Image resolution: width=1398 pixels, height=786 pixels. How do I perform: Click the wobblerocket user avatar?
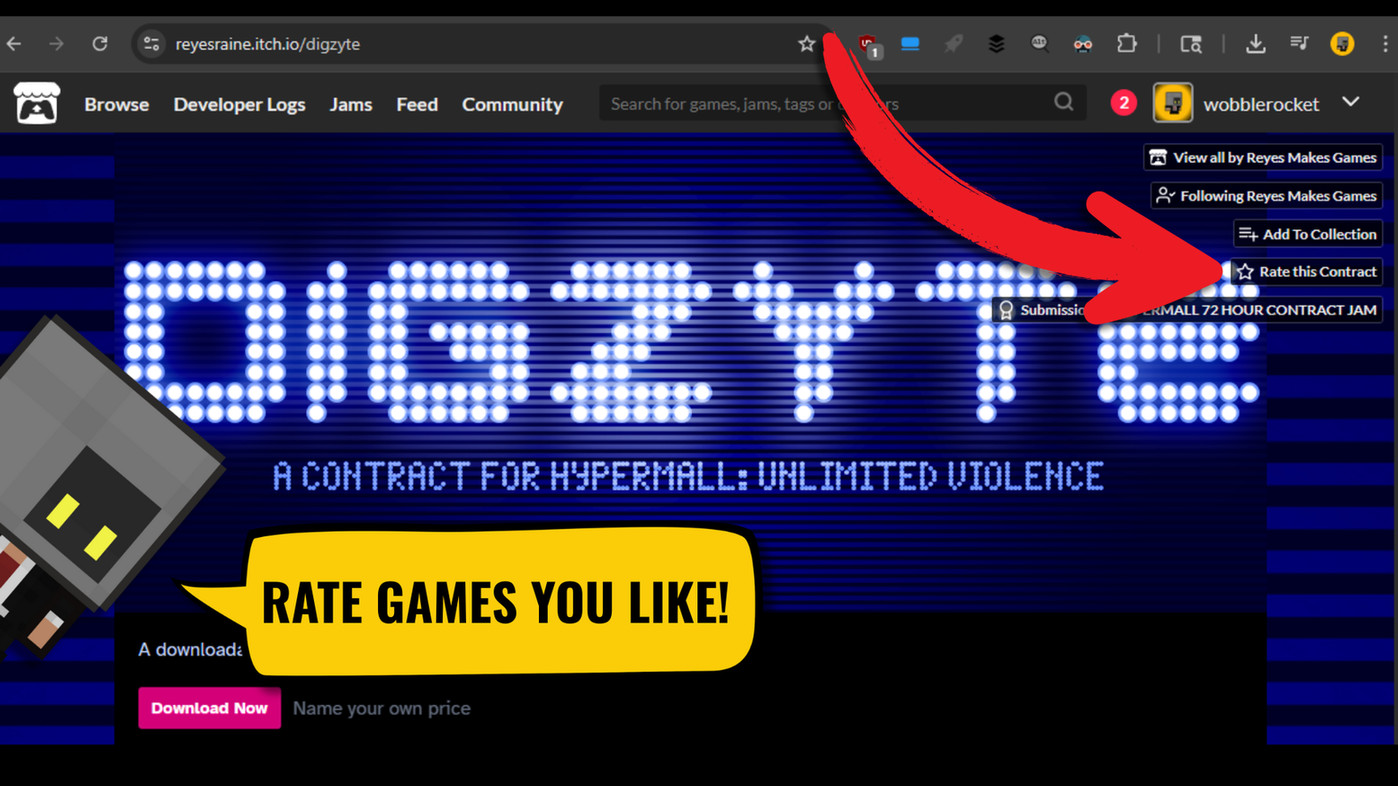pos(1173,103)
